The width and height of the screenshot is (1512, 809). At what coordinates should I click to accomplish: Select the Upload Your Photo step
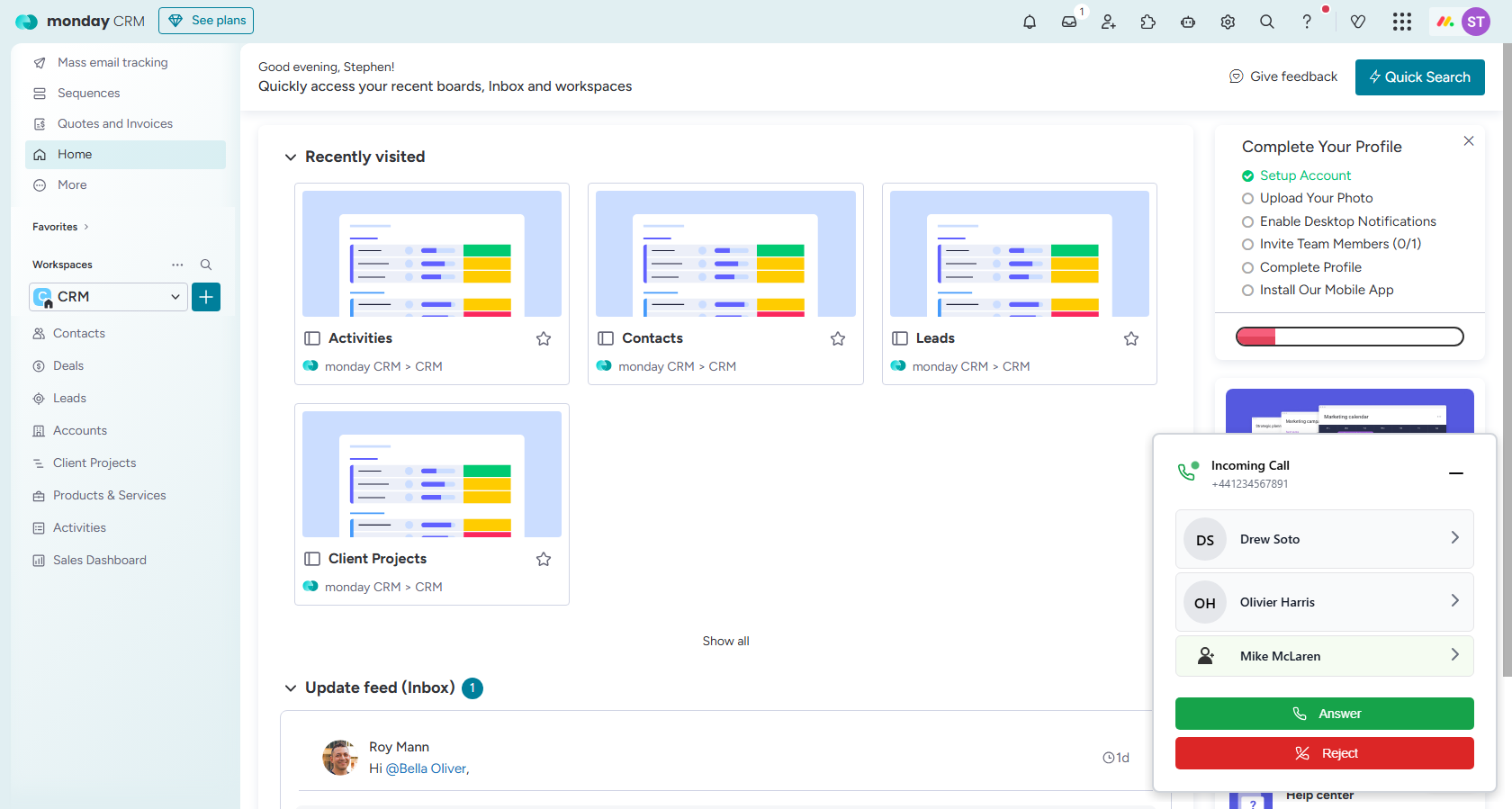(1316, 198)
